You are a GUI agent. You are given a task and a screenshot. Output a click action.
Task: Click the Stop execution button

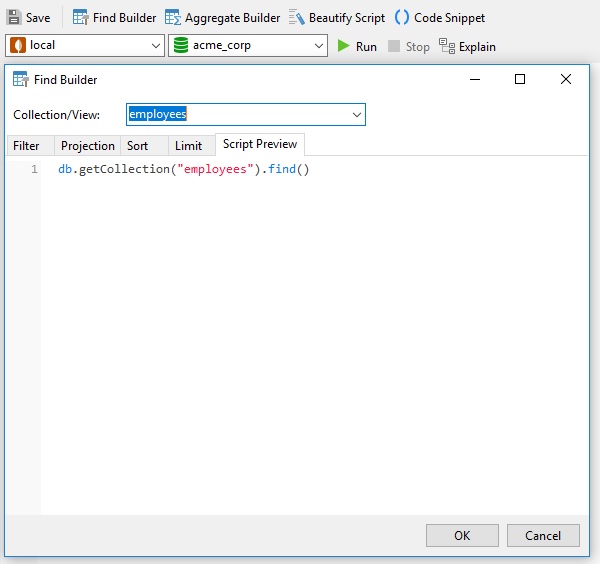tap(408, 46)
